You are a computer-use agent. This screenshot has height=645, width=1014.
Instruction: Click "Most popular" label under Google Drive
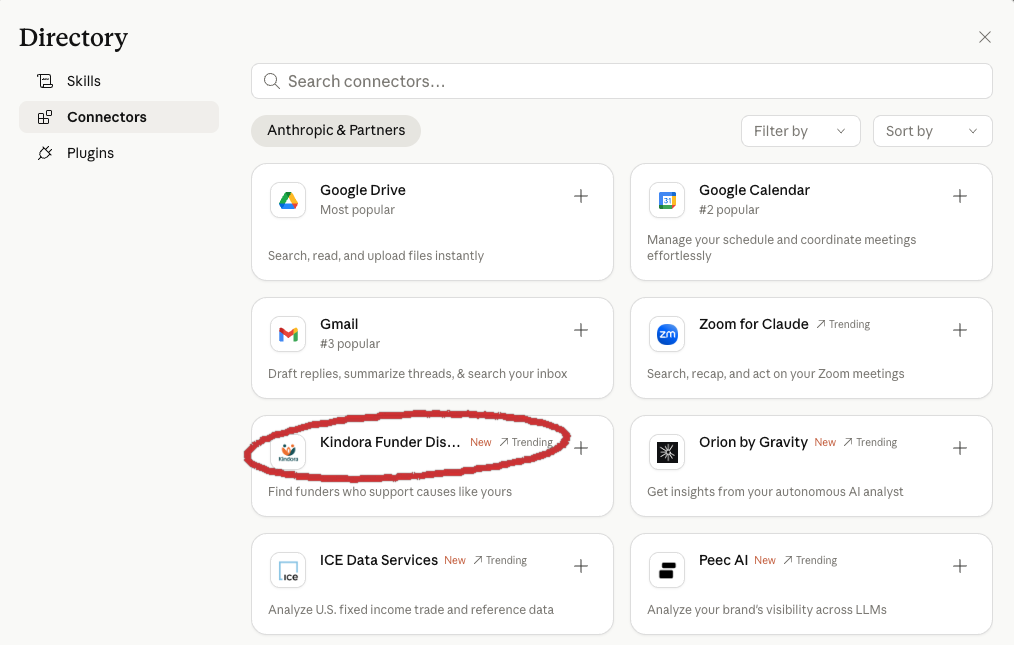[357, 210]
